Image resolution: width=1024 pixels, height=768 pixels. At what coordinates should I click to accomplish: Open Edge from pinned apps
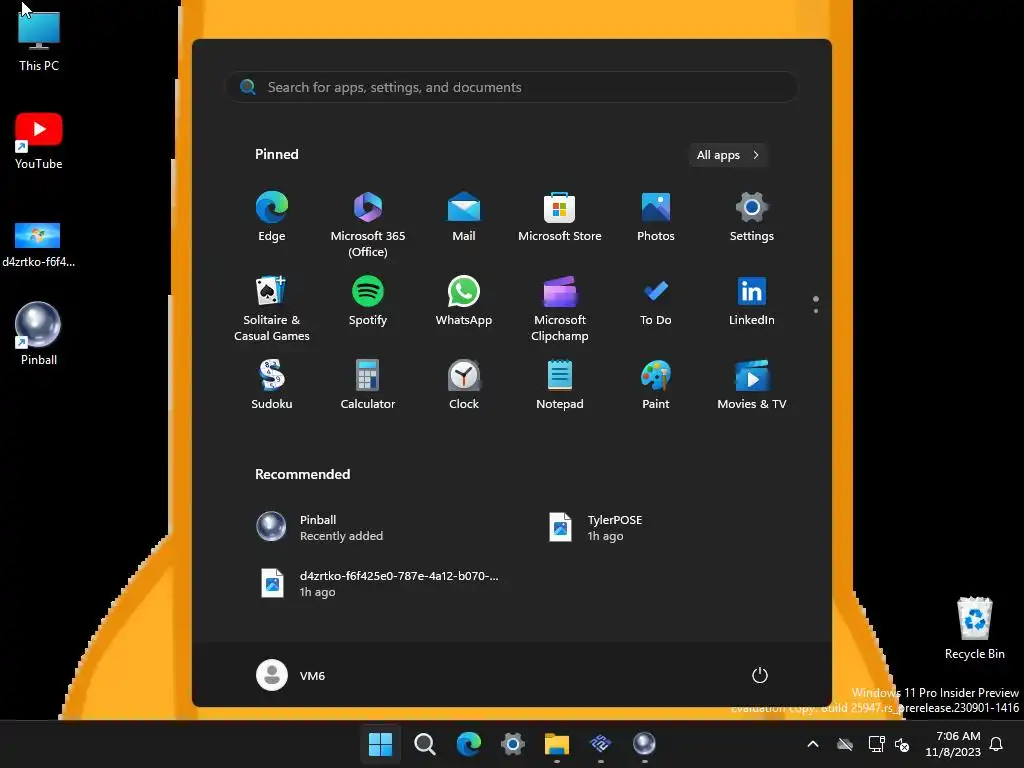tap(272, 217)
